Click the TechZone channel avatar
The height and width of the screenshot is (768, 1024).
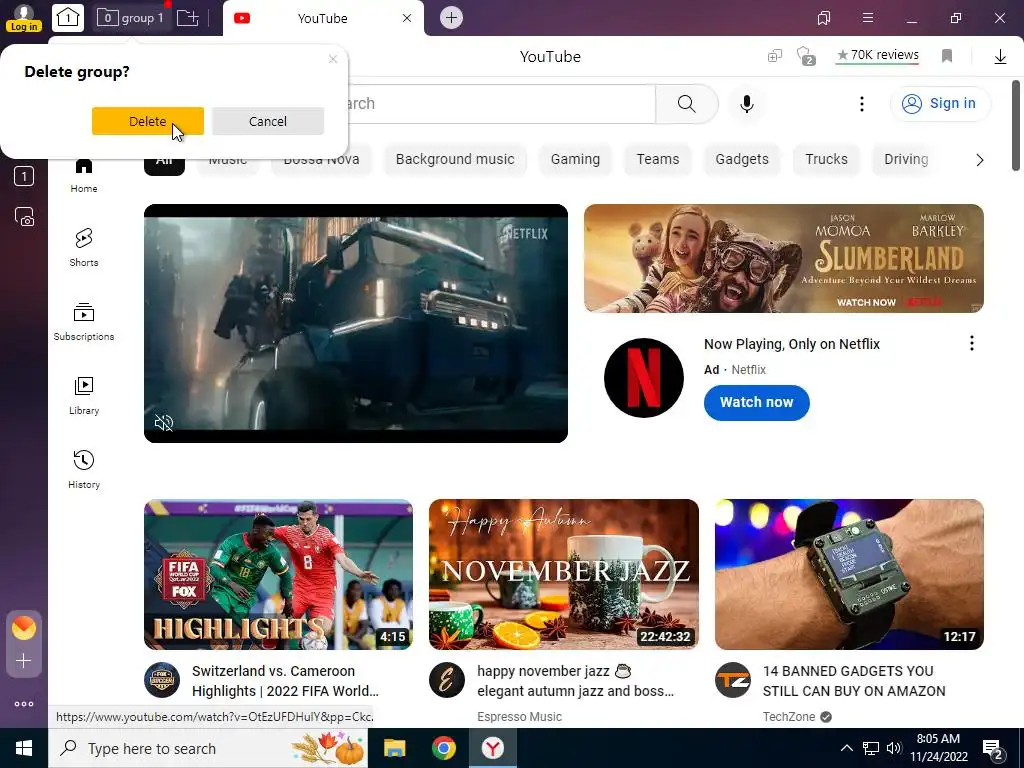click(733, 680)
